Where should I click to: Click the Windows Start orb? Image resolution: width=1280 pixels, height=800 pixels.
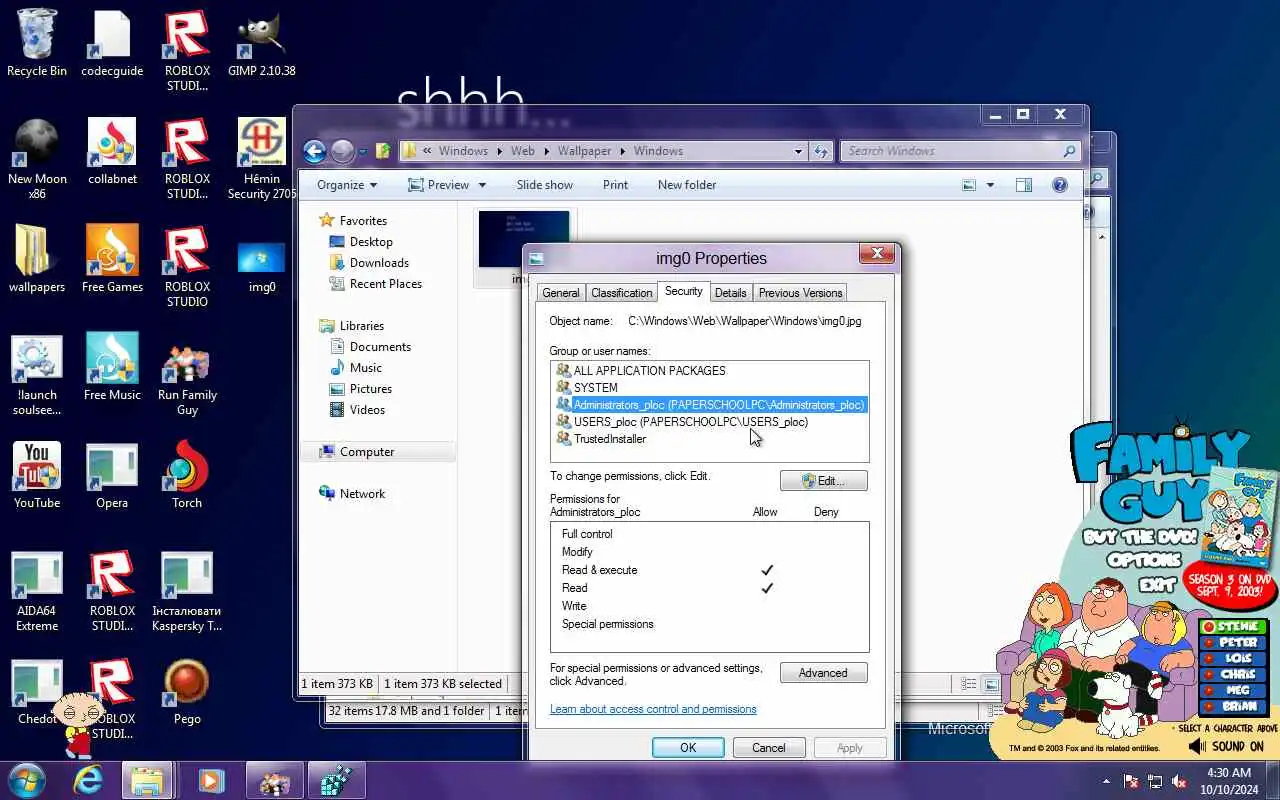pos(27,780)
